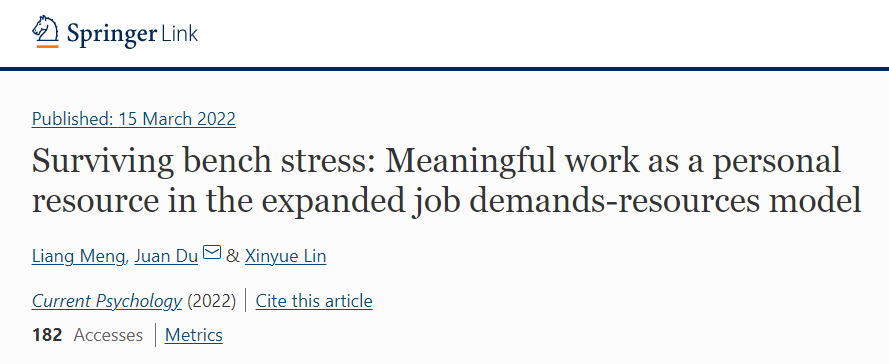The width and height of the screenshot is (889, 364).
Task: Click the word Link in the Springer Link logo
Action: (x=179, y=33)
